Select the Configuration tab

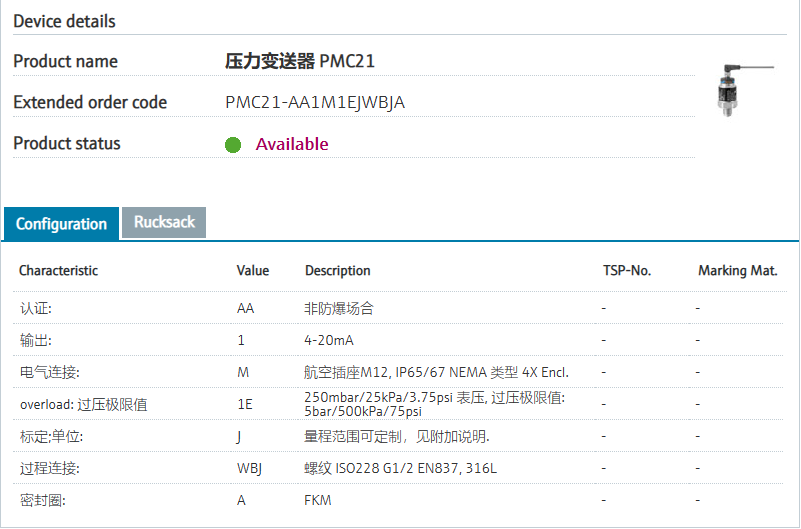[61, 224]
